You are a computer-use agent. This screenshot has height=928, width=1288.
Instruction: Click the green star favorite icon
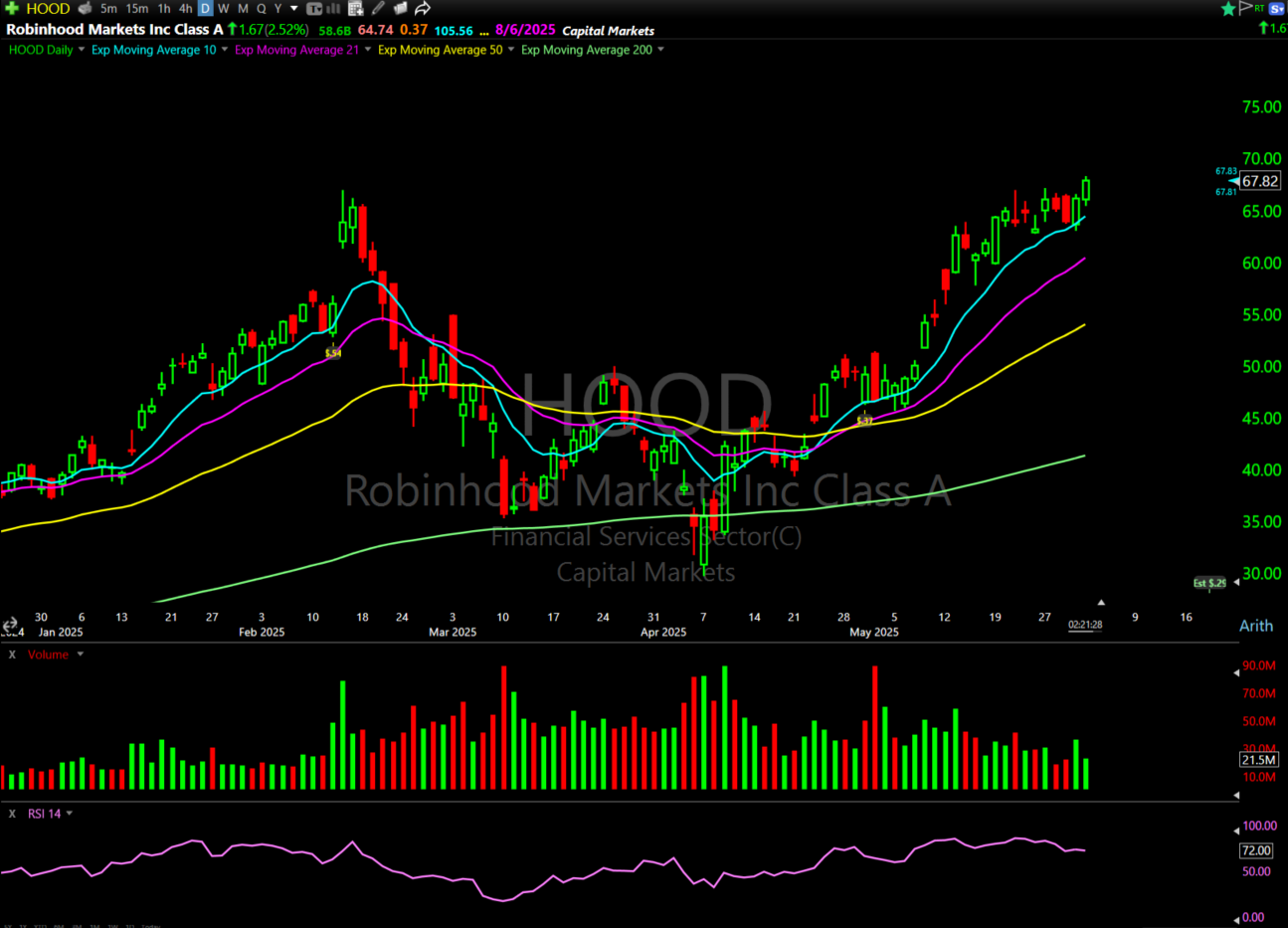pyautogui.click(x=1229, y=8)
